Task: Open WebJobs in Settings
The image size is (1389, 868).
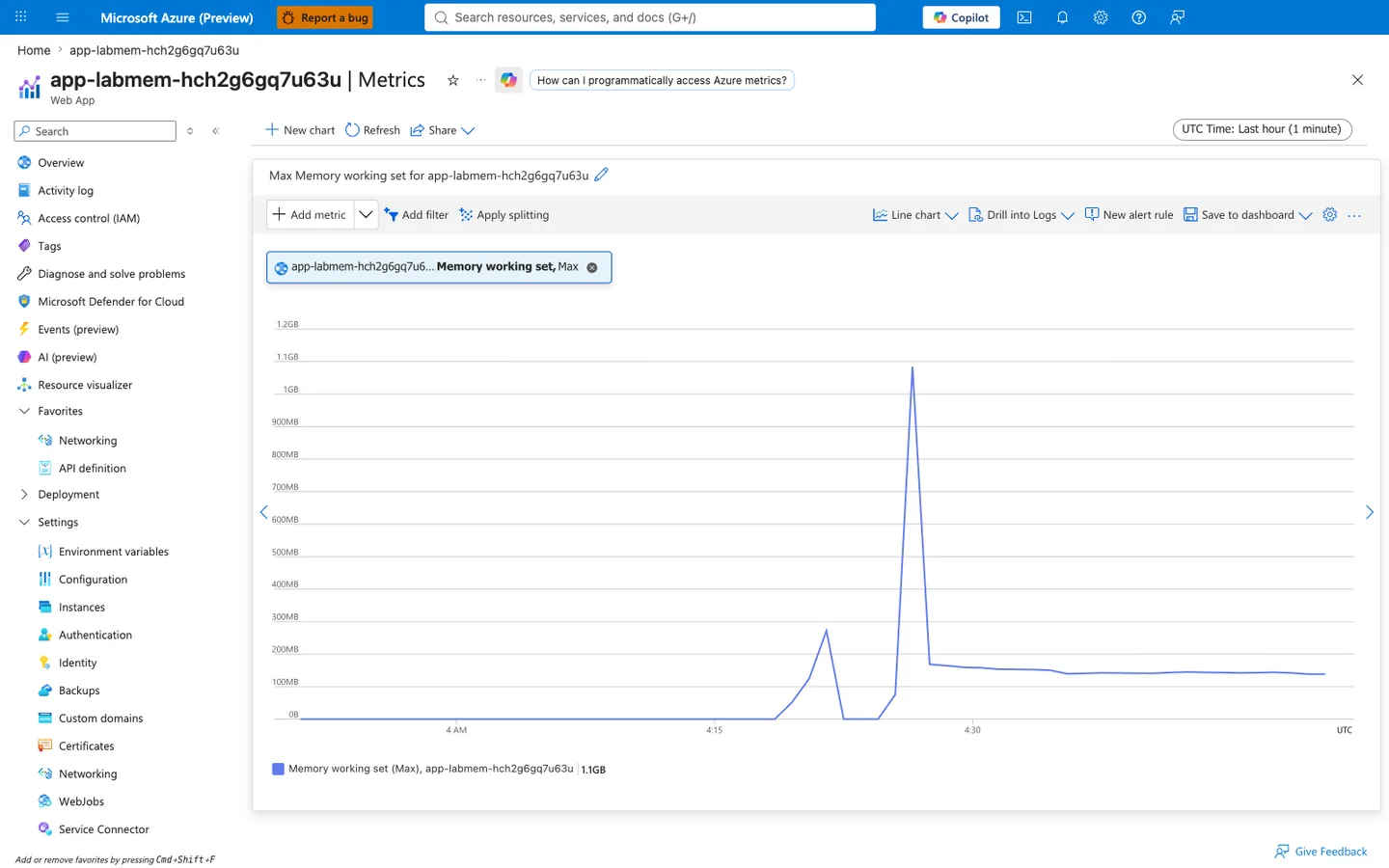Action: (81, 802)
